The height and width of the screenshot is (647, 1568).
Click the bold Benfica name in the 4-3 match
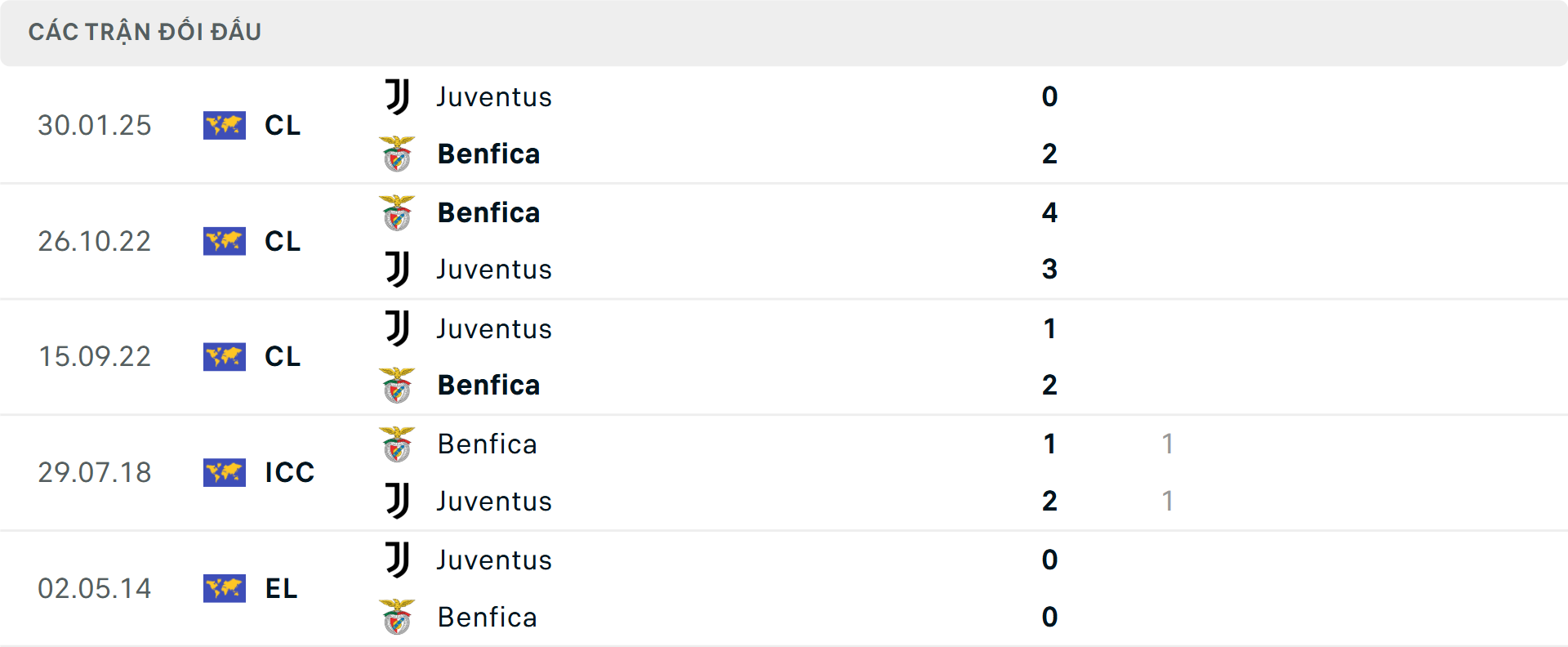(488, 212)
